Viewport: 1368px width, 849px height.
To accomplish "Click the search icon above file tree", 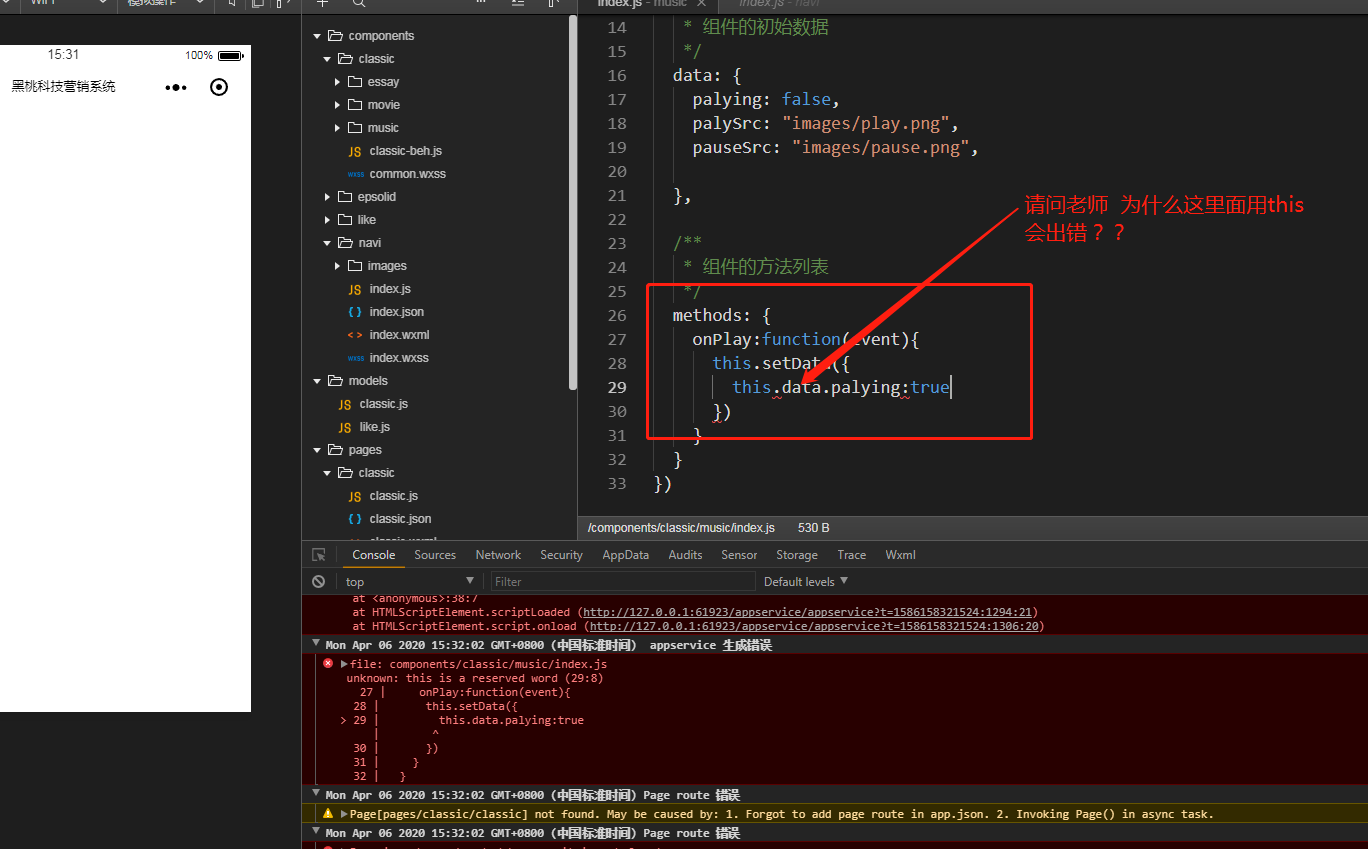I will click(358, 4).
